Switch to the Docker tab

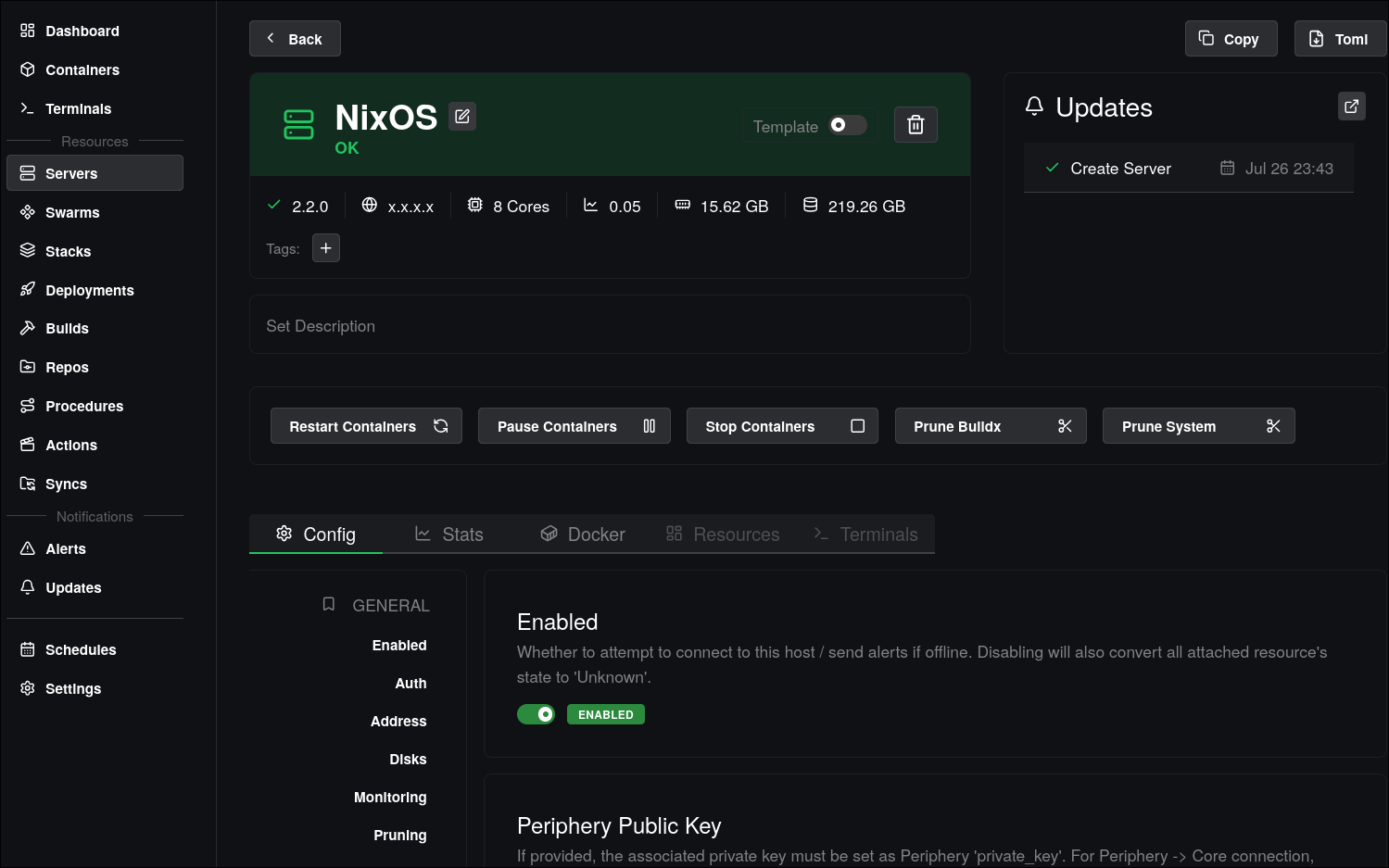coord(583,534)
